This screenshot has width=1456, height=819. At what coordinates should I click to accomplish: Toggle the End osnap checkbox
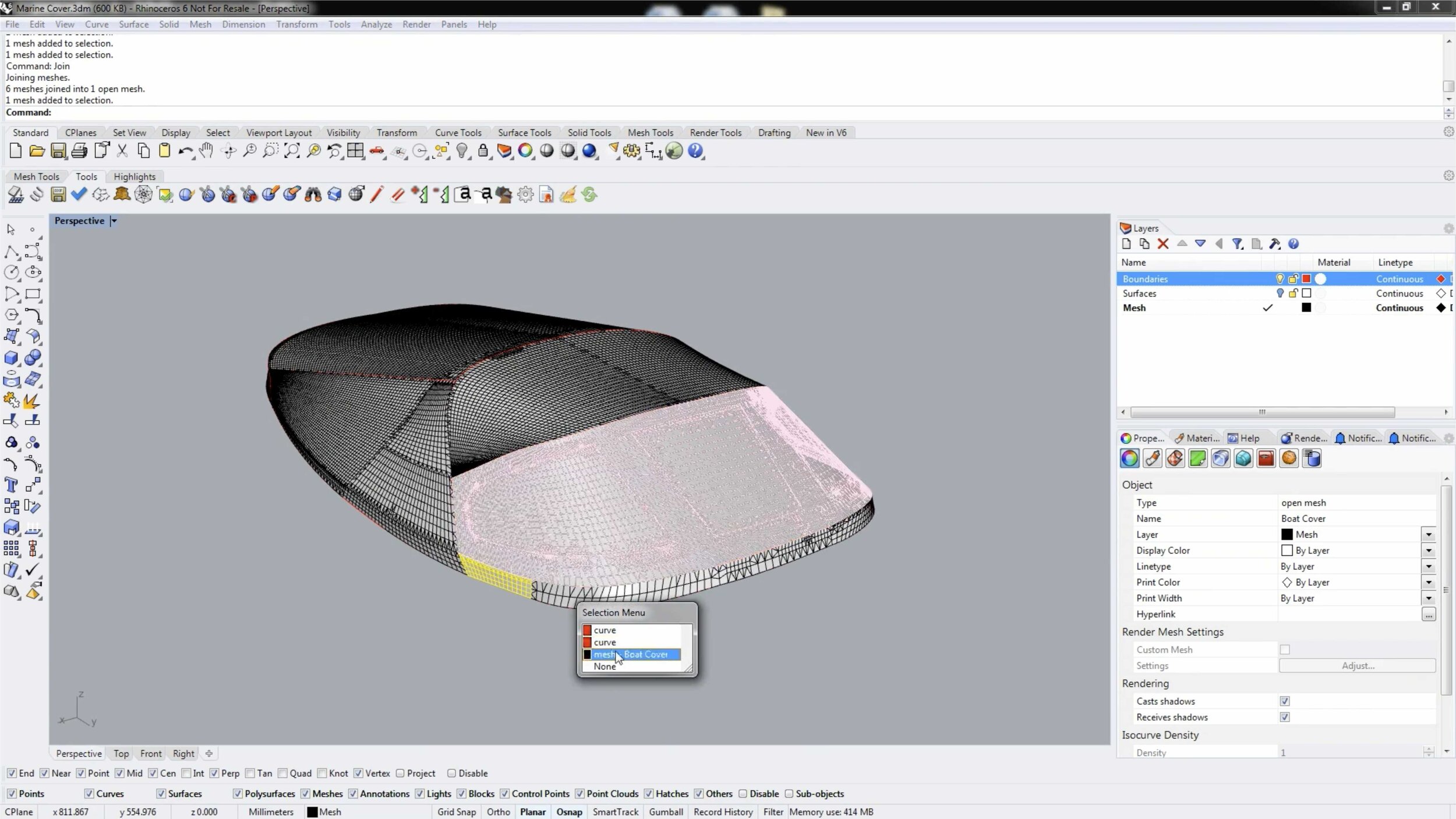pos(11,773)
